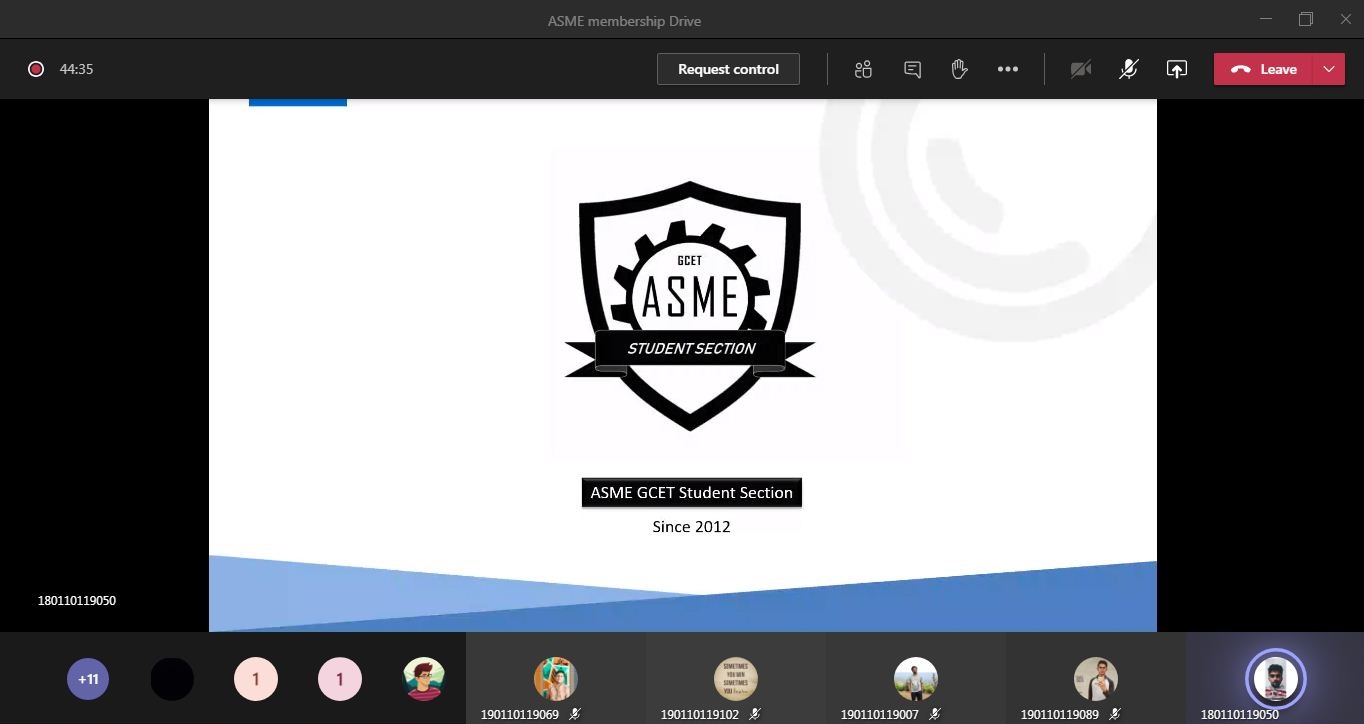Raise your hand in the meeting
The width and height of the screenshot is (1364, 724).
[959, 69]
